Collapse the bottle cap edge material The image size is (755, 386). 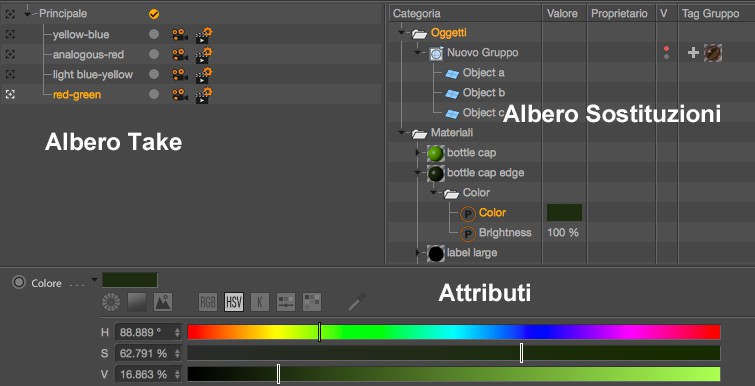pyautogui.click(x=417, y=173)
